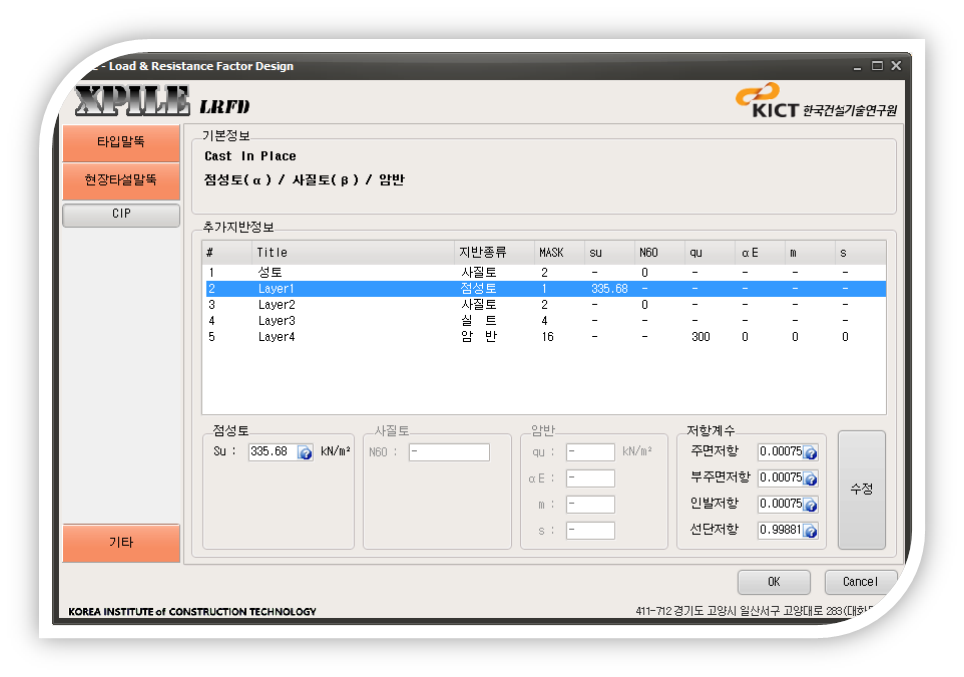Click the 335.68 su cell in Layer1
This screenshot has width=964, height=677.
coord(609,288)
